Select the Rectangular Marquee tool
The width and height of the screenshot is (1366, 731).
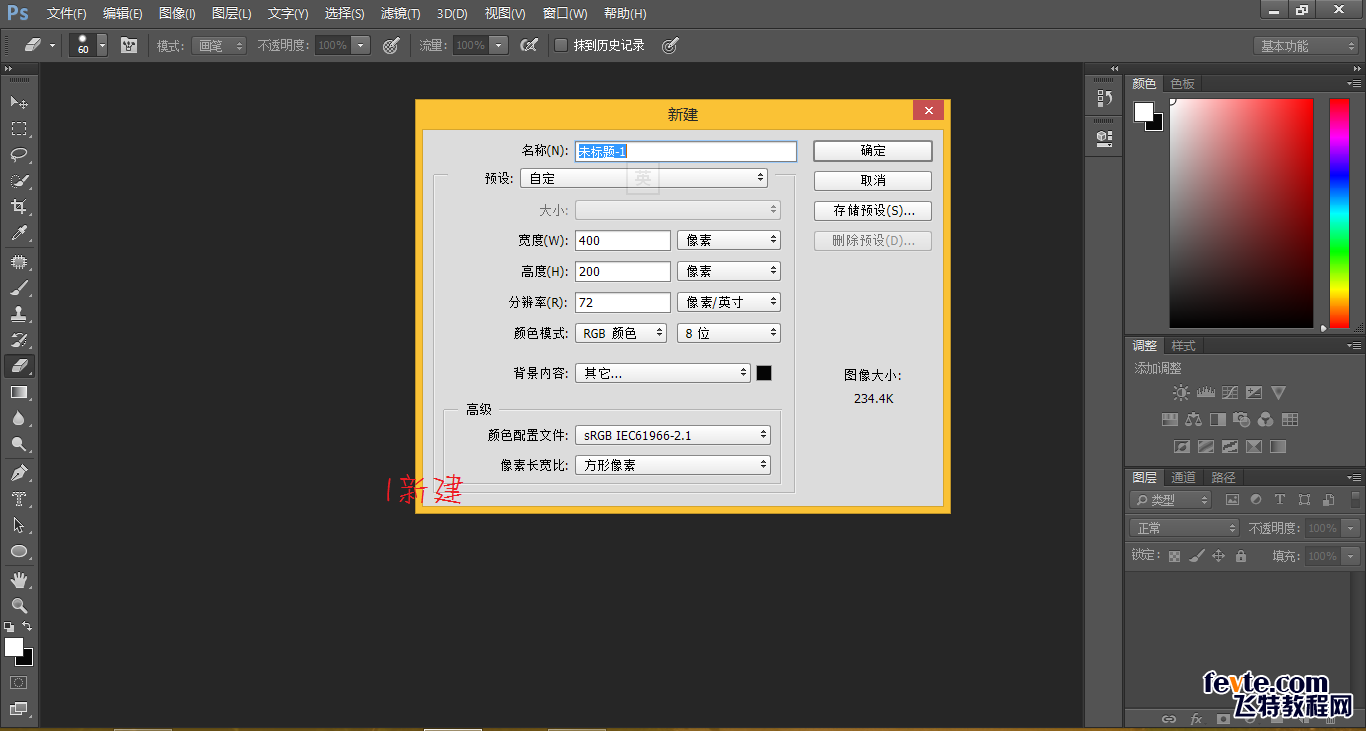(x=19, y=128)
